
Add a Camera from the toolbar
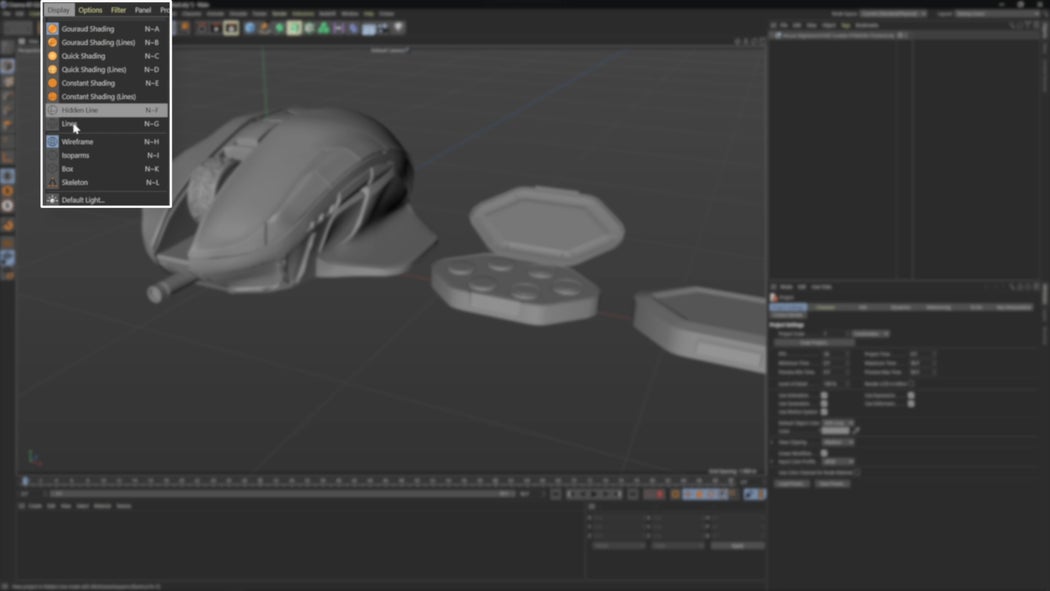click(383, 28)
